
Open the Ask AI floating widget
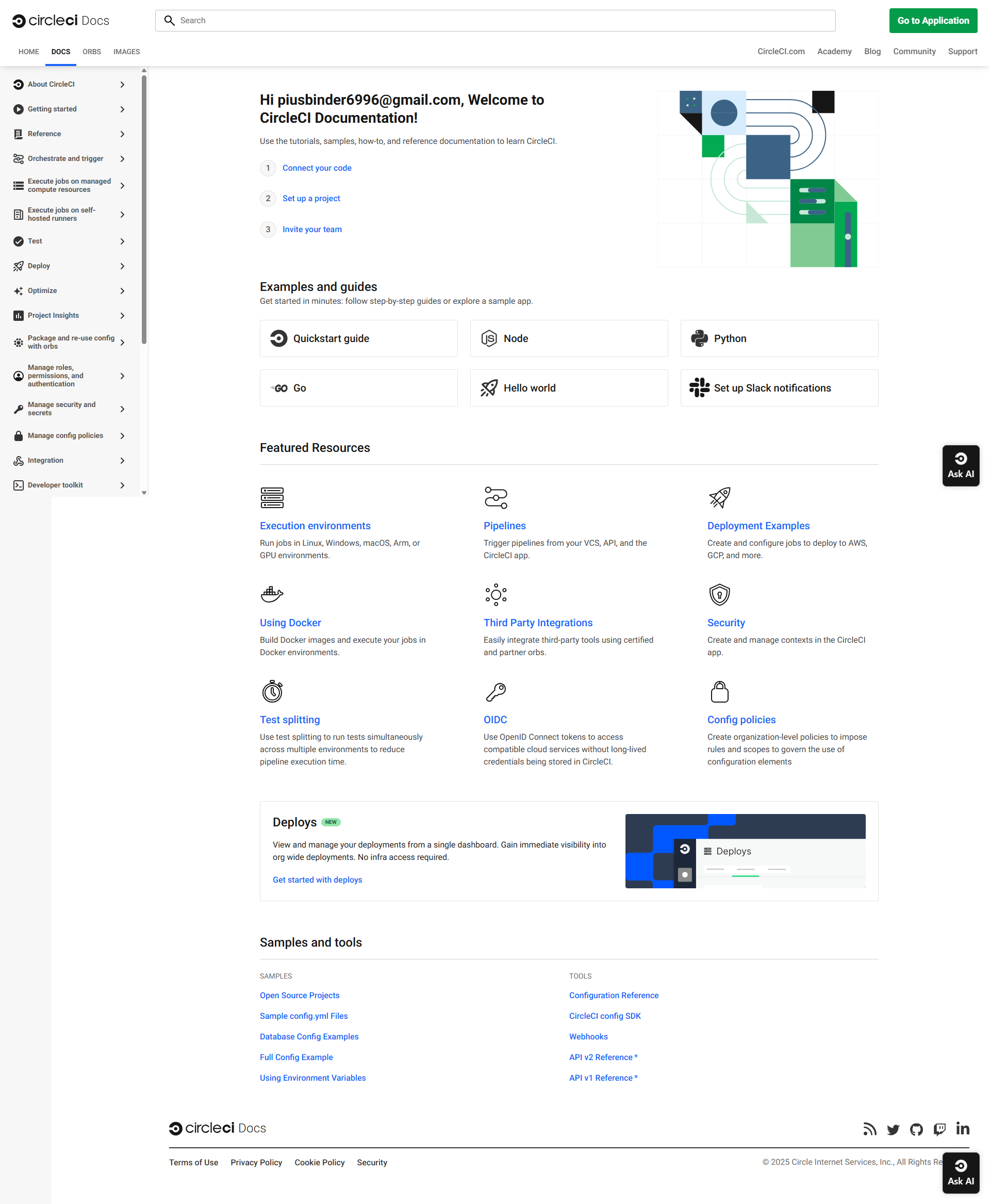pos(960,466)
